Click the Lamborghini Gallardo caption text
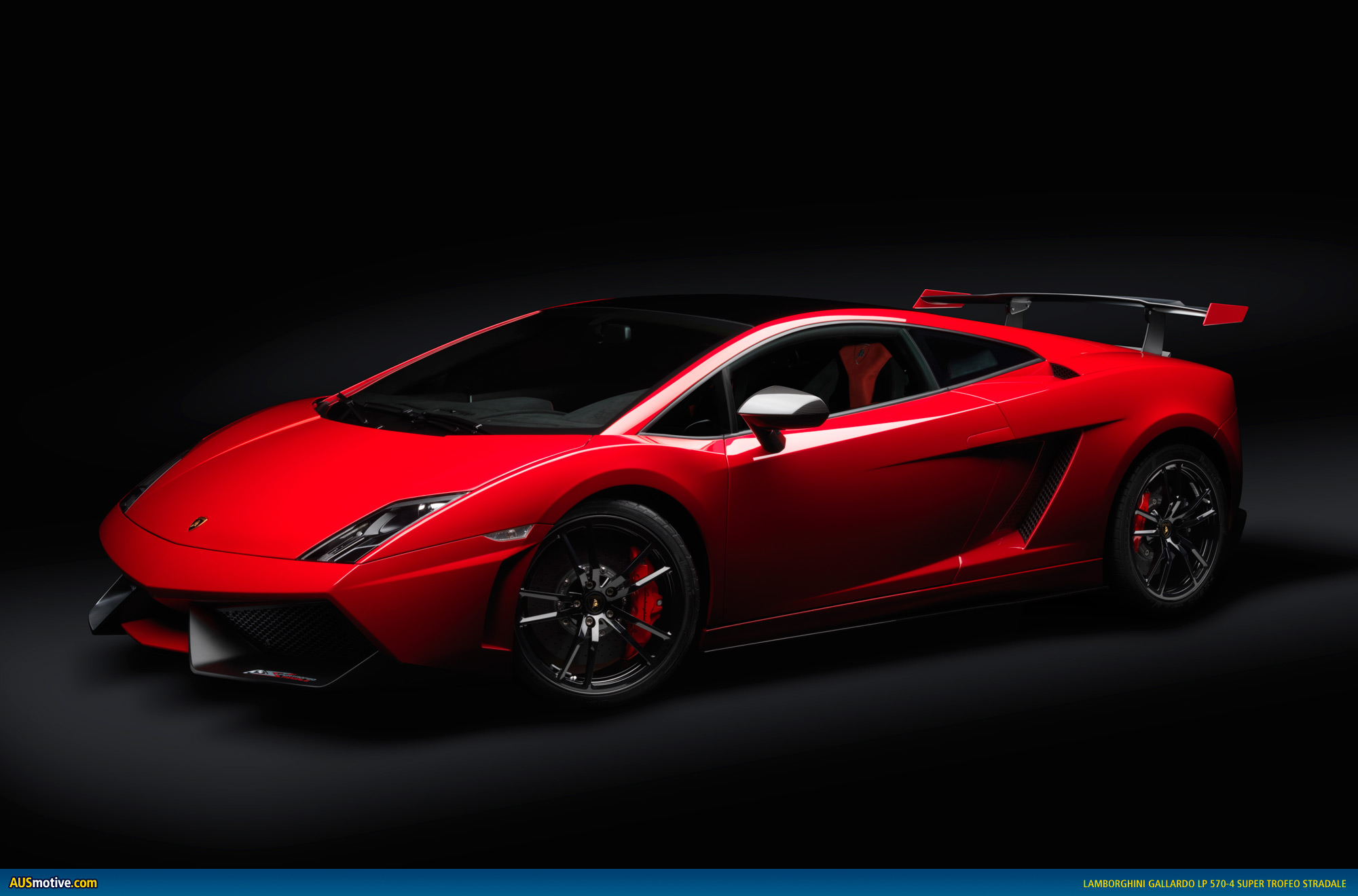The height and width of the screenshot is (896, 1358). click(1214, 883)
